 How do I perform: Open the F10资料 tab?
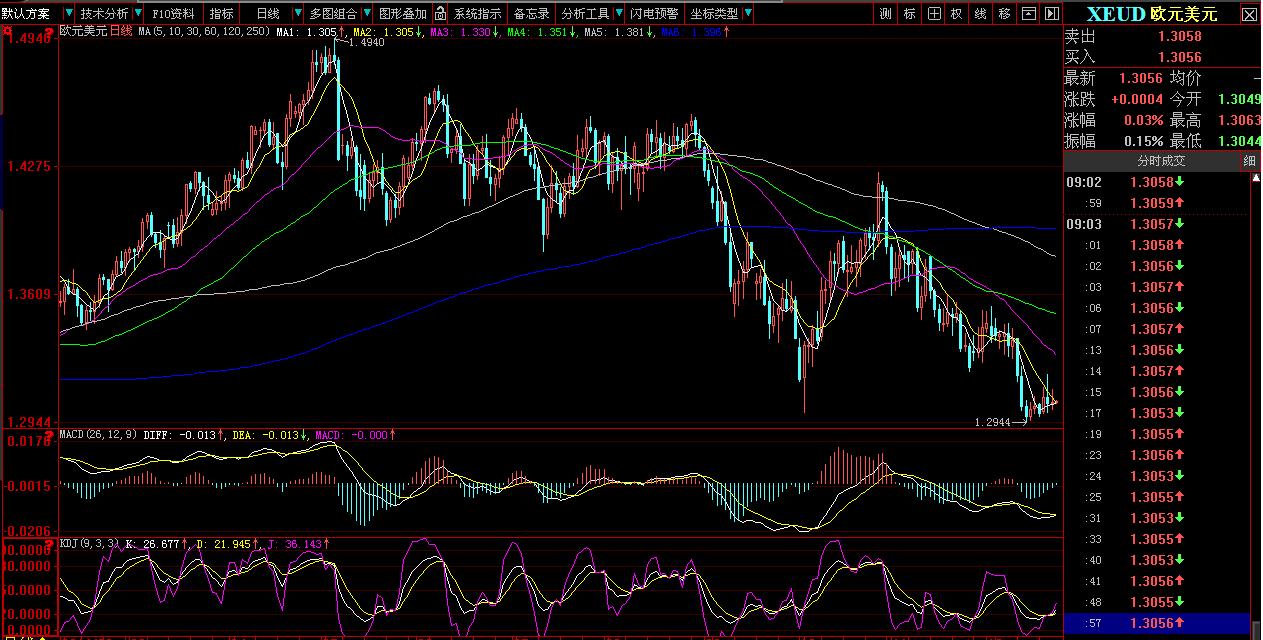click(x=174, y=13)
